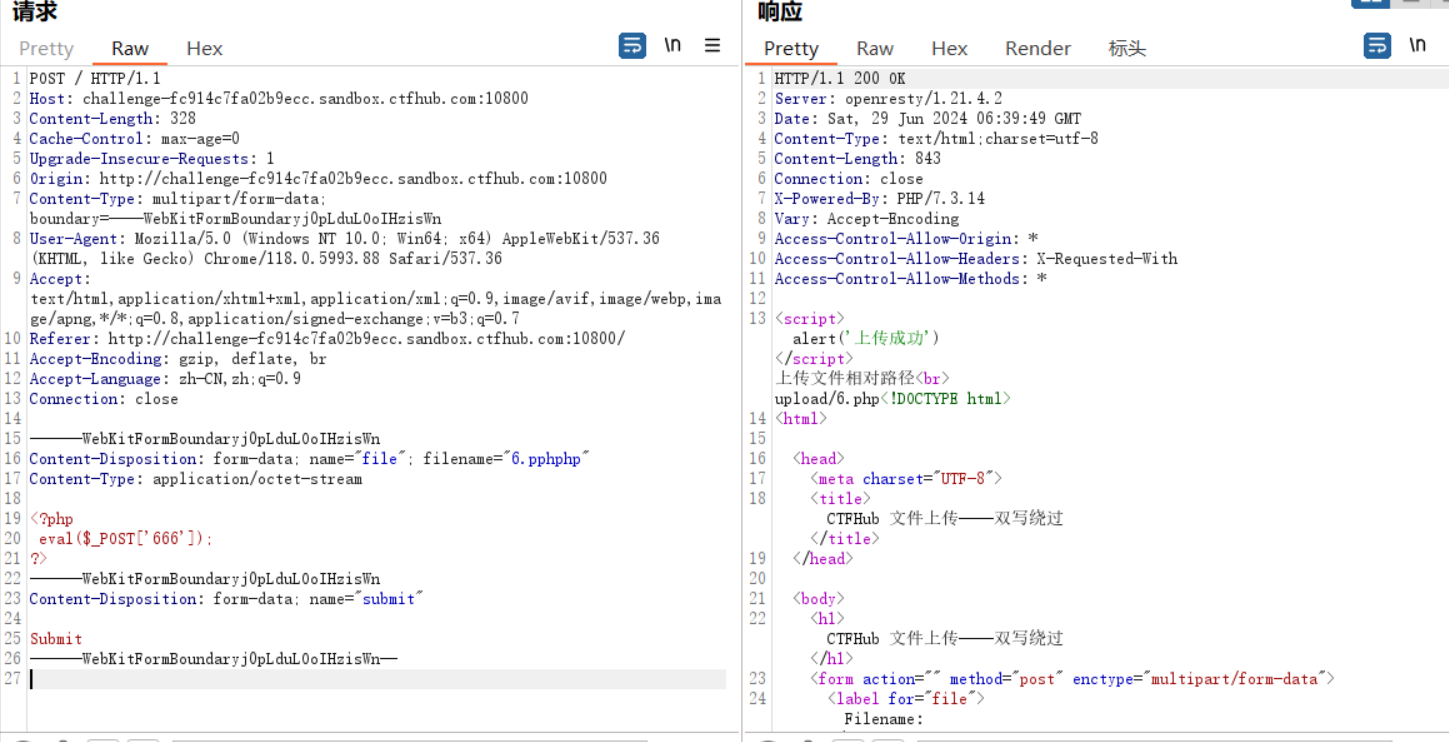The width and height of the screenshot is (1449, 742).
Task: Open the request panel hamburger menu
Action: coord(712,45)
